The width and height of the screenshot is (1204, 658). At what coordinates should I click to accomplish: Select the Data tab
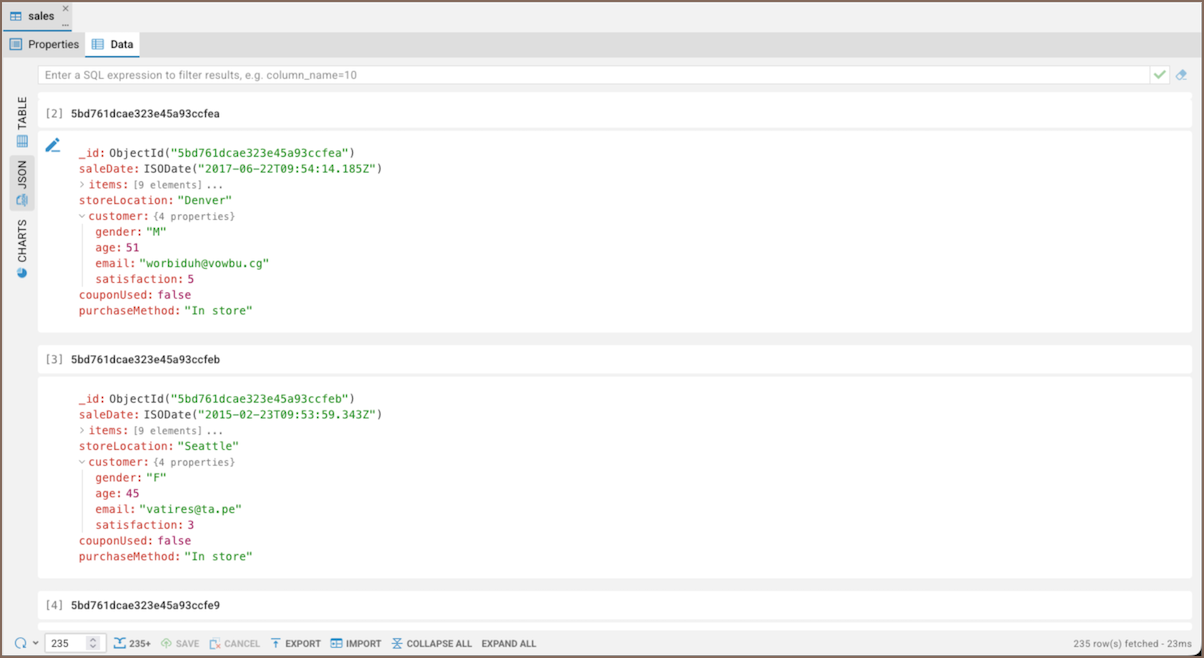112,44
